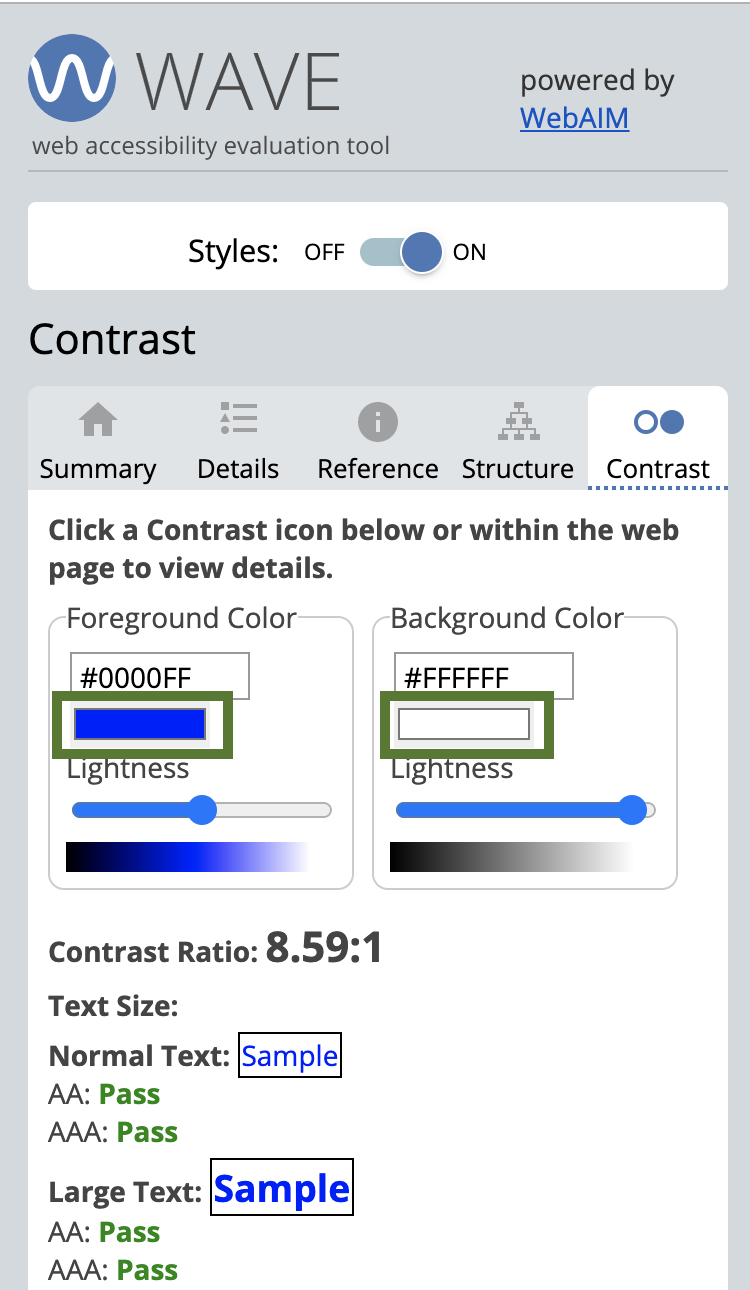The width and height of the screenshot is (750, 1290).
Task: Select the Details list icon
Action: coord(238,419)
